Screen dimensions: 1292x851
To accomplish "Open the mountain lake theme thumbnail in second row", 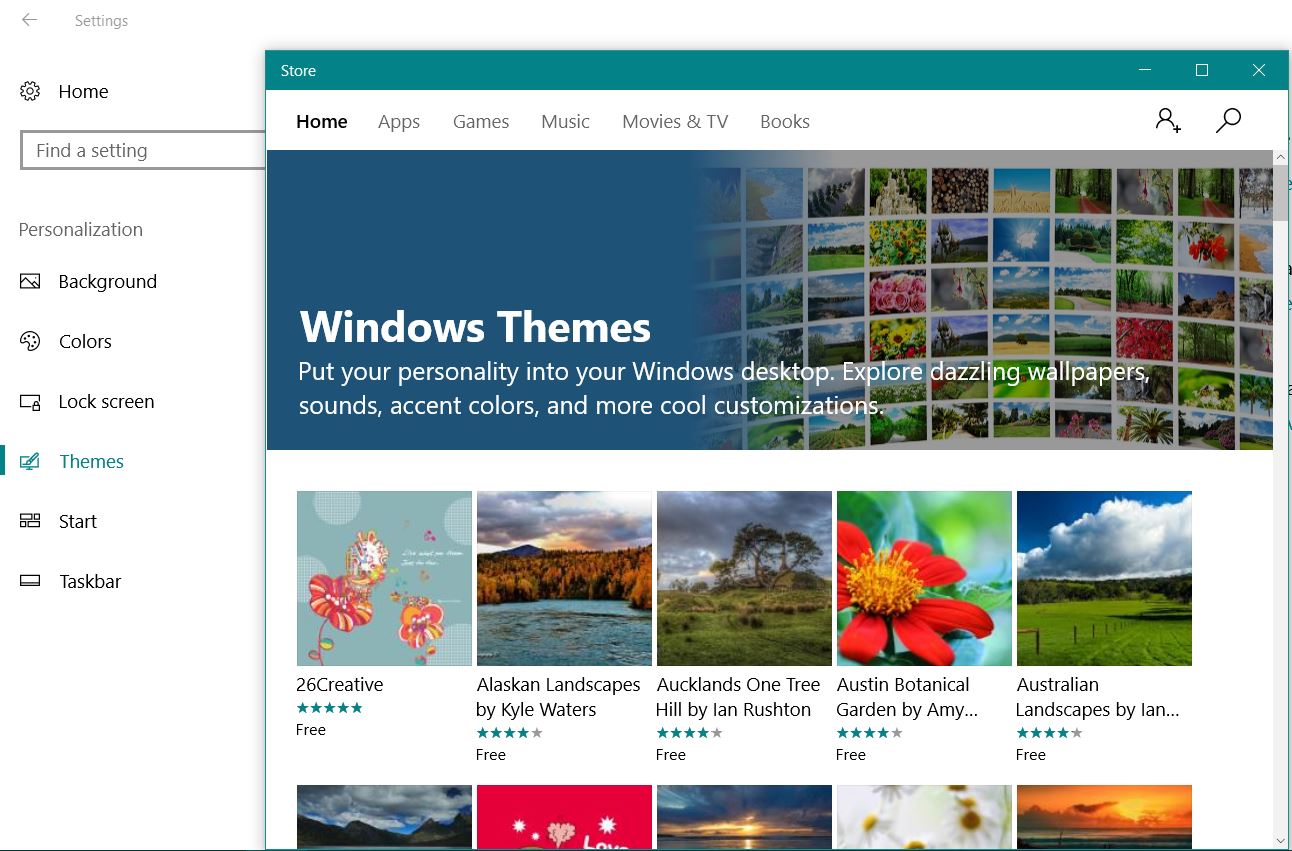I will click(384, 818).
